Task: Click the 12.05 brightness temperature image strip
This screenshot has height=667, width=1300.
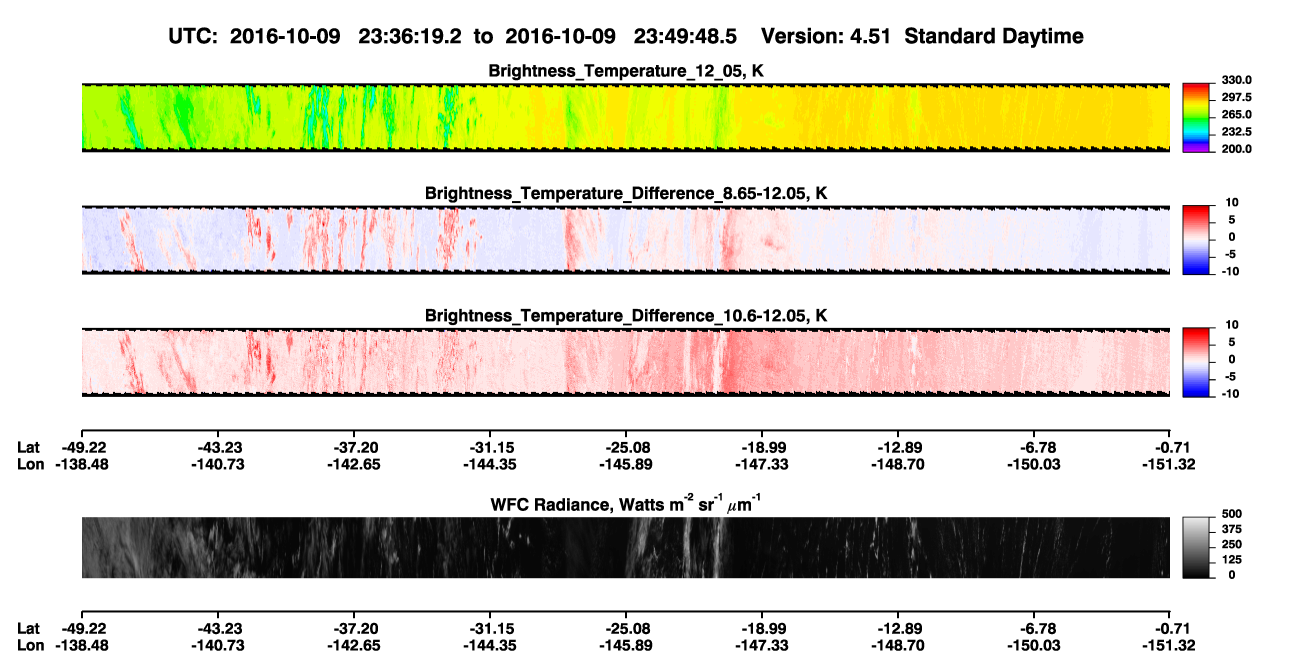Action: coord(626,117)
